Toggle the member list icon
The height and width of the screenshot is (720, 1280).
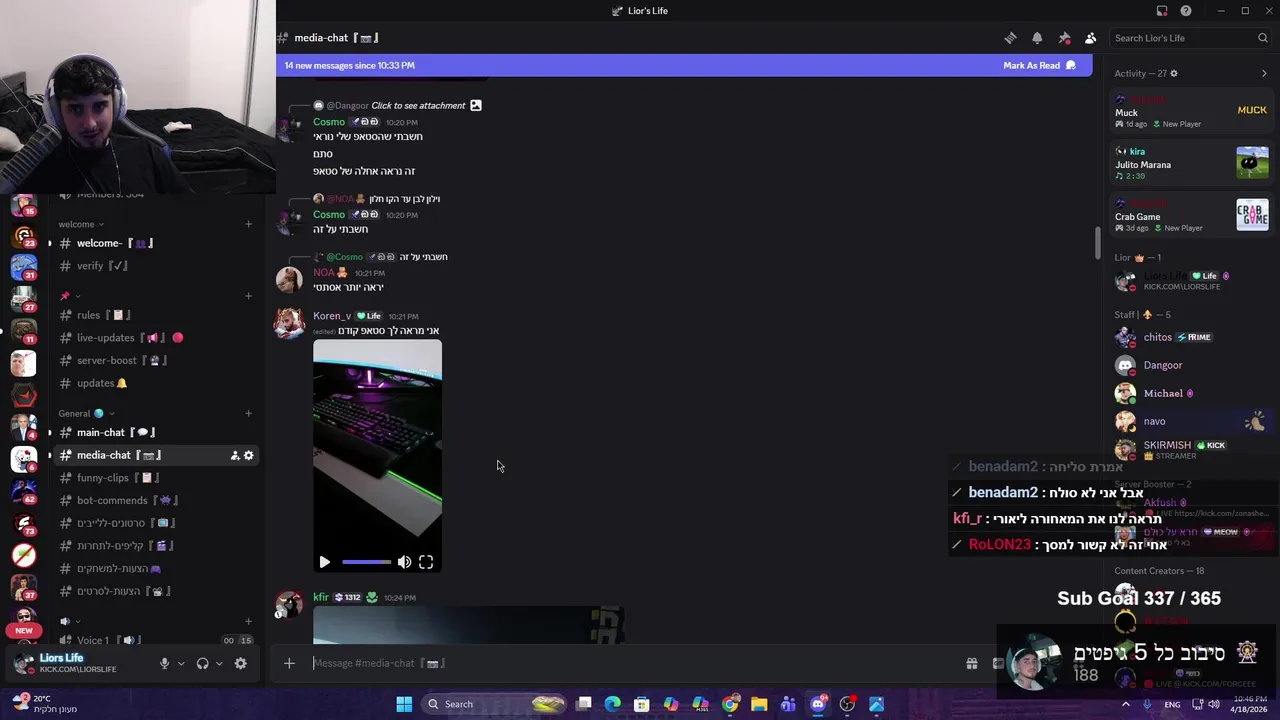[1091, 38]
